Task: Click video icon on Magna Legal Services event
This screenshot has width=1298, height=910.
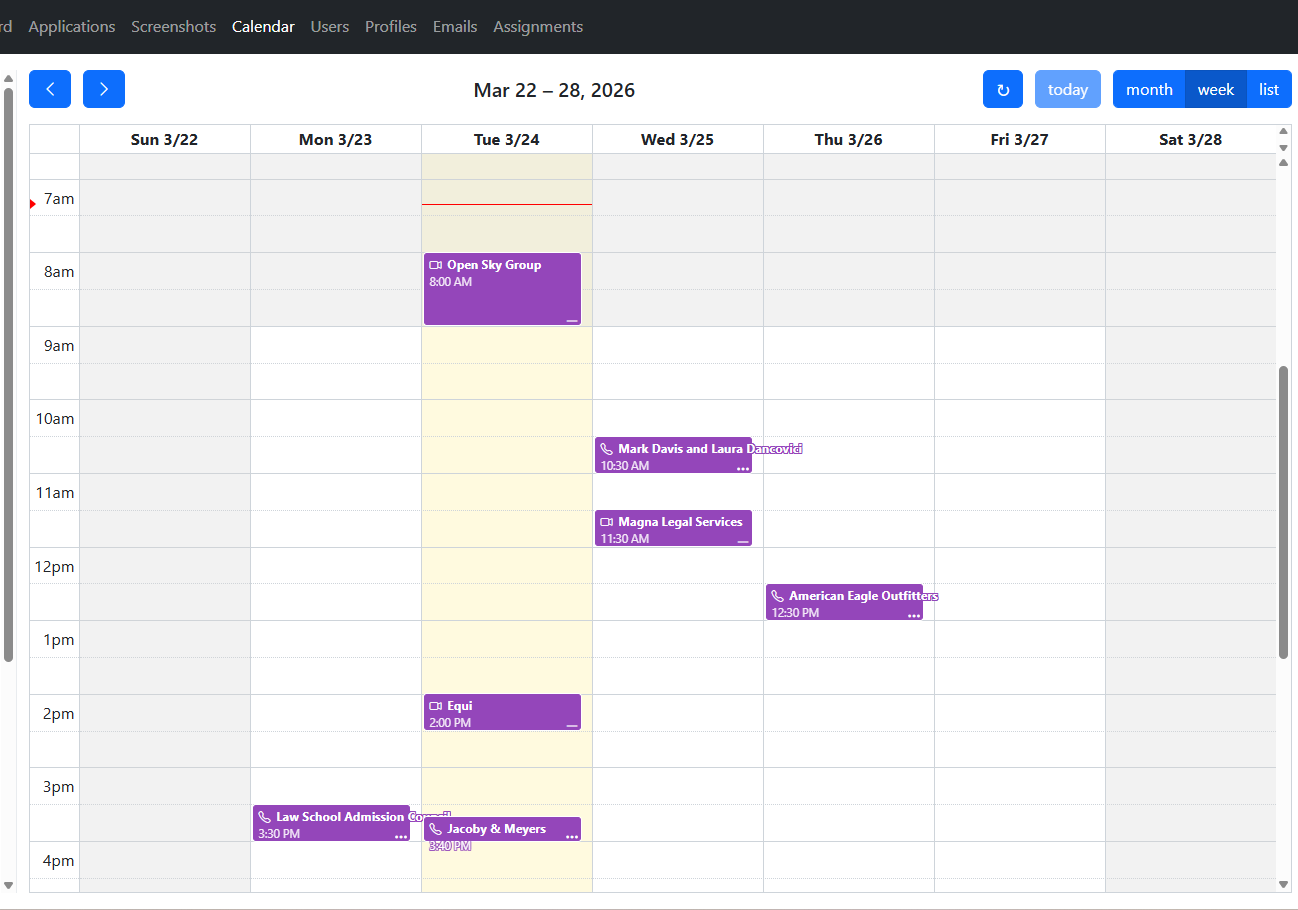Action: click(x=606, y=522)
